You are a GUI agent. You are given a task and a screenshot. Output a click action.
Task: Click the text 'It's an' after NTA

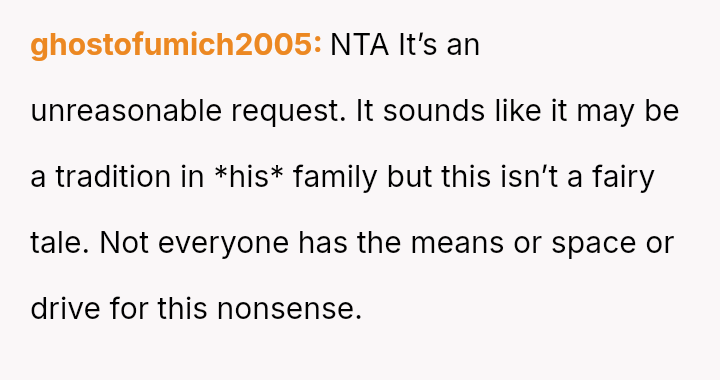point(439,45)
